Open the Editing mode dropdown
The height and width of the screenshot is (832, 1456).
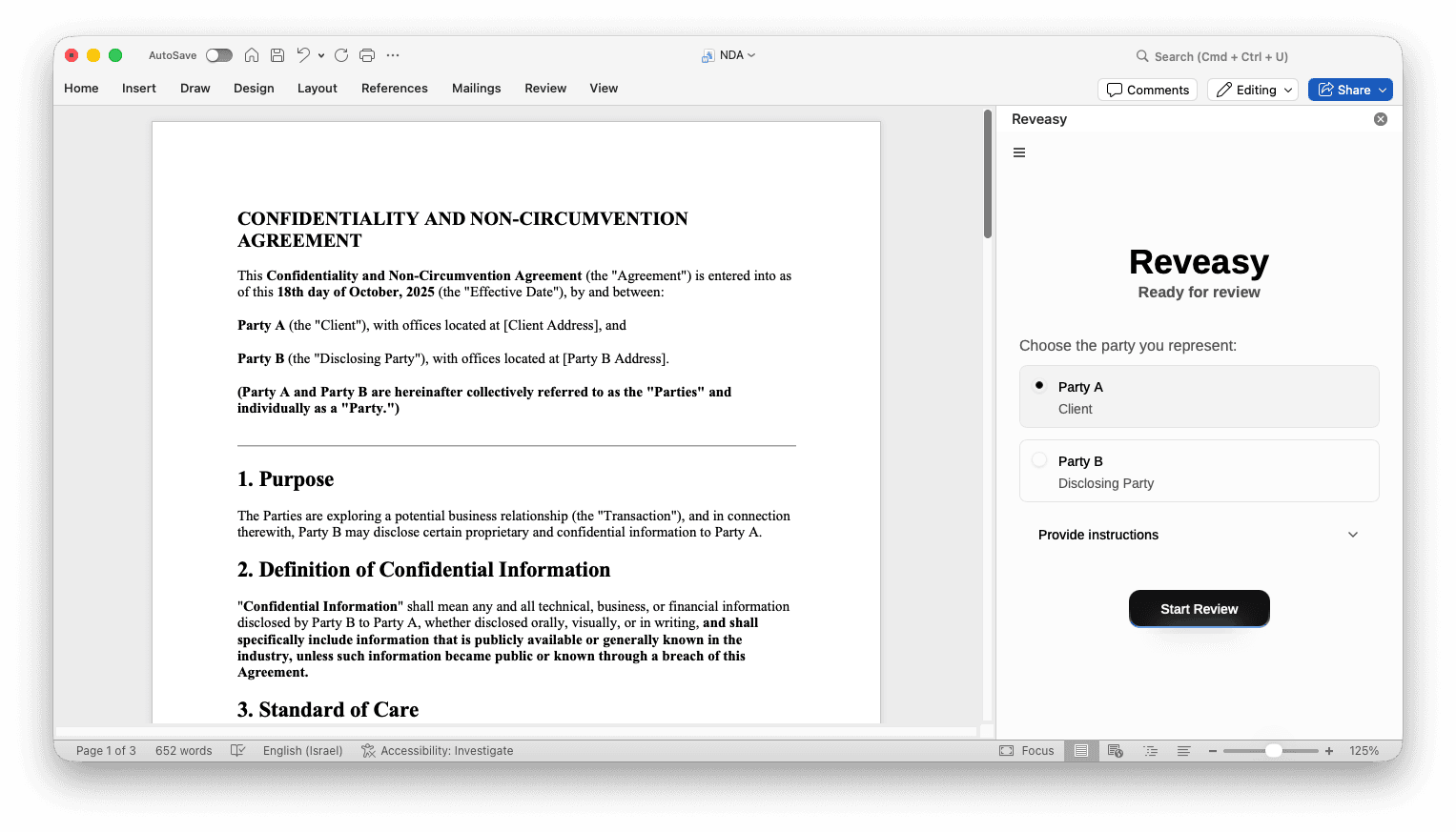pos(1252,90)
